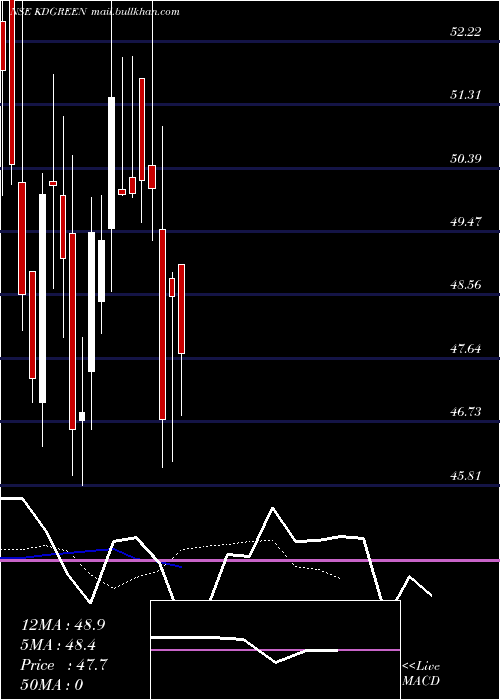Click the 49.47 price level label
This screenshot has width=500, height=700.
pyautogui.click(x=466, y=221)
